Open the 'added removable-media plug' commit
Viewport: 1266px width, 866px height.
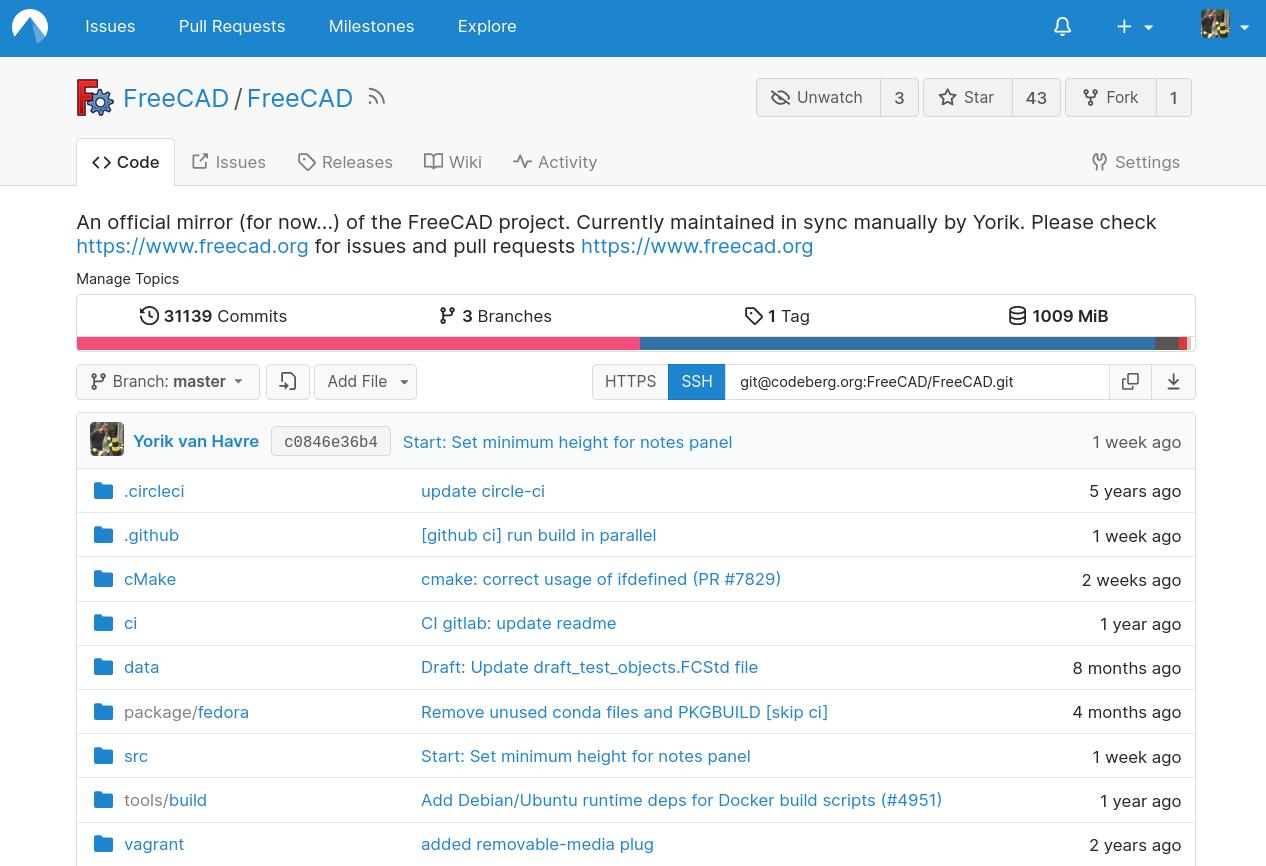537,844
